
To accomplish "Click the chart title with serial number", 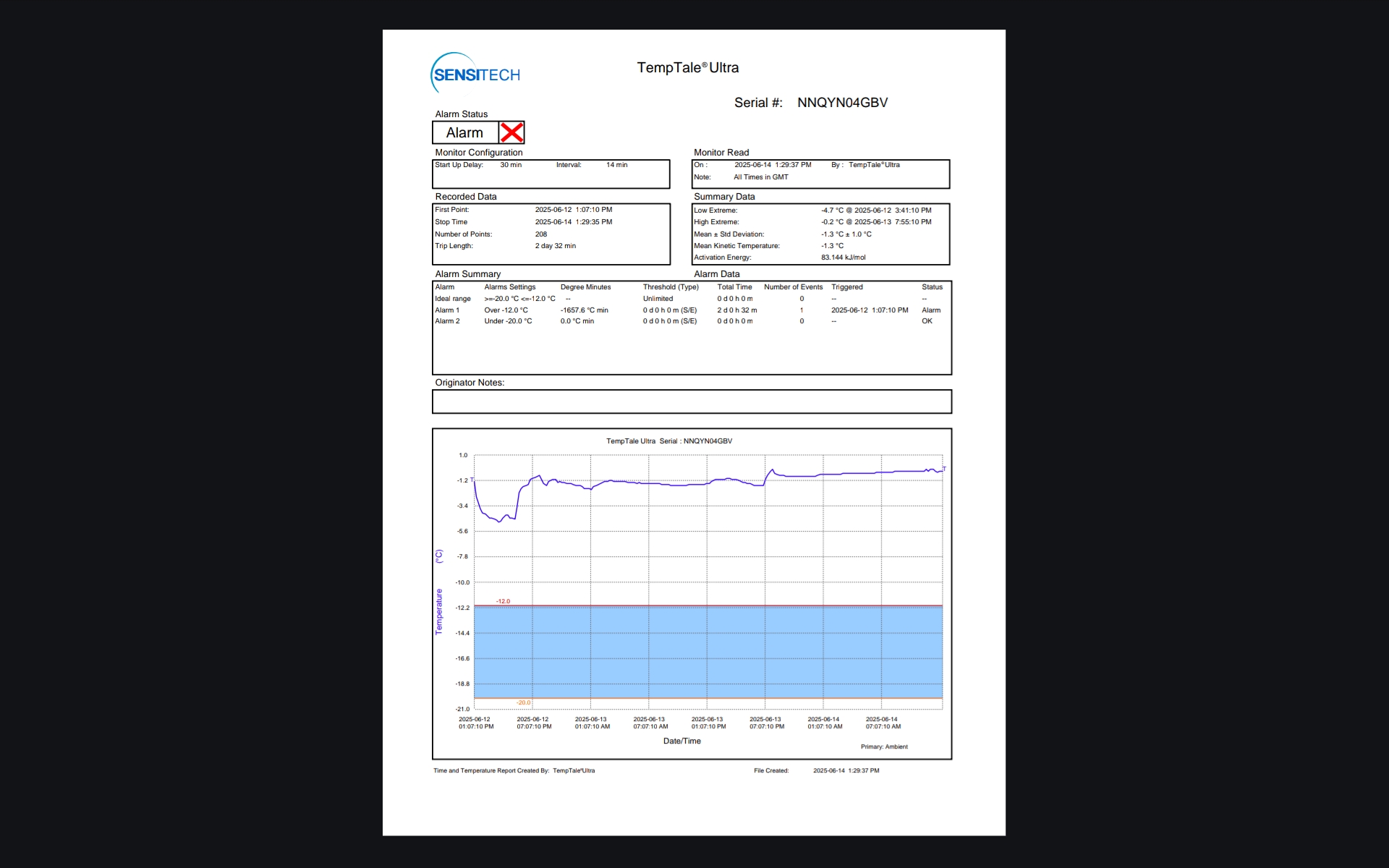I will tap(669, 441).
